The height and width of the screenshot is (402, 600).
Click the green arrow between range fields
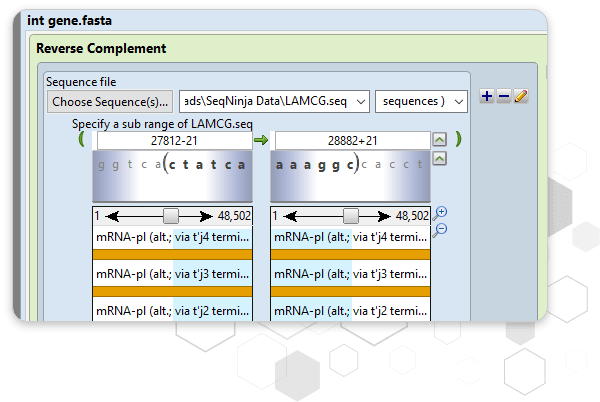(x=261, y=140)
